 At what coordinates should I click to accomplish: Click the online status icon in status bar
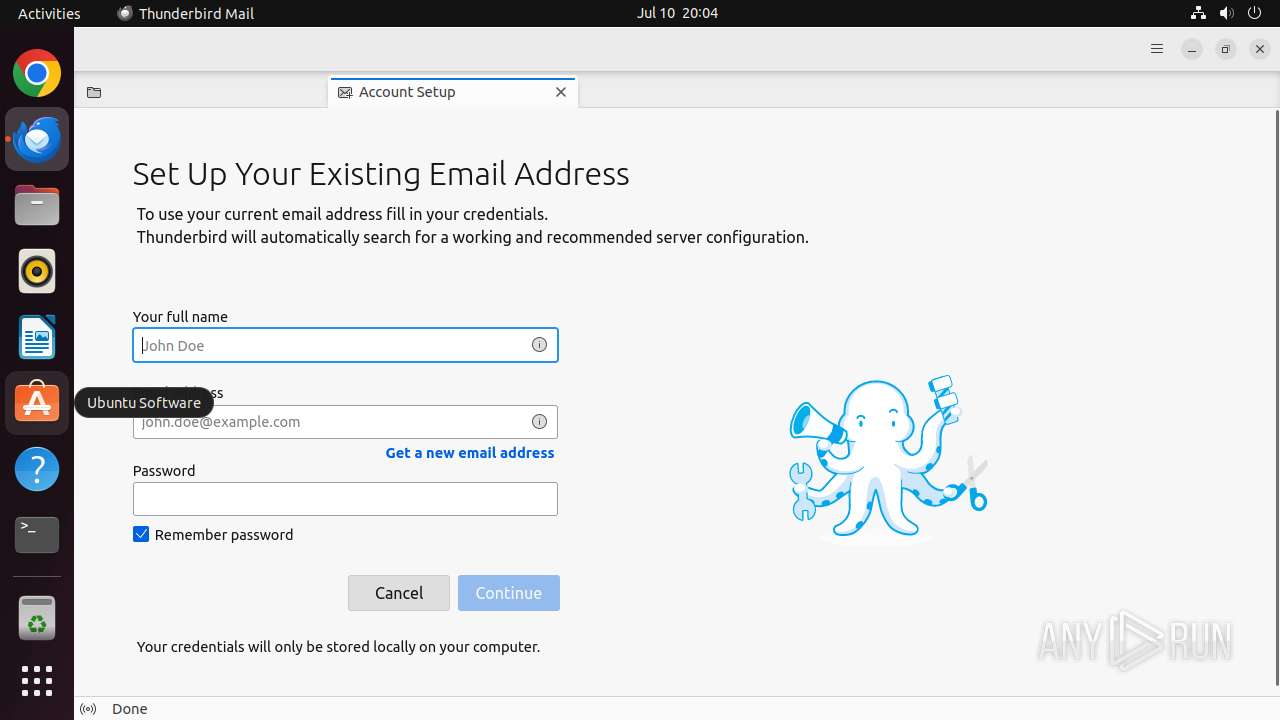click(88, 709)
